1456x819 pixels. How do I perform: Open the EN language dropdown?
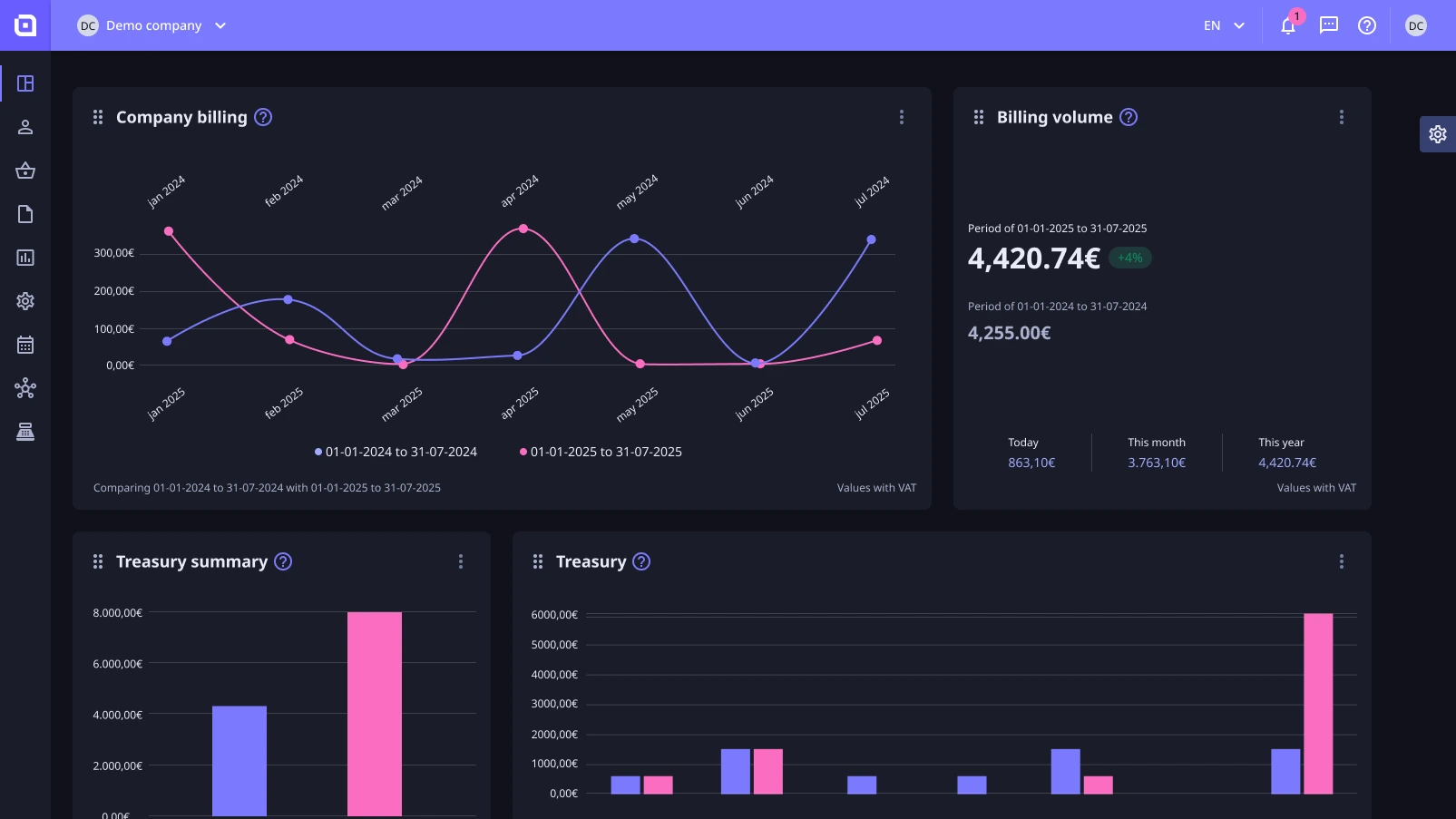pyautogui.click(x=1223, y=25)
